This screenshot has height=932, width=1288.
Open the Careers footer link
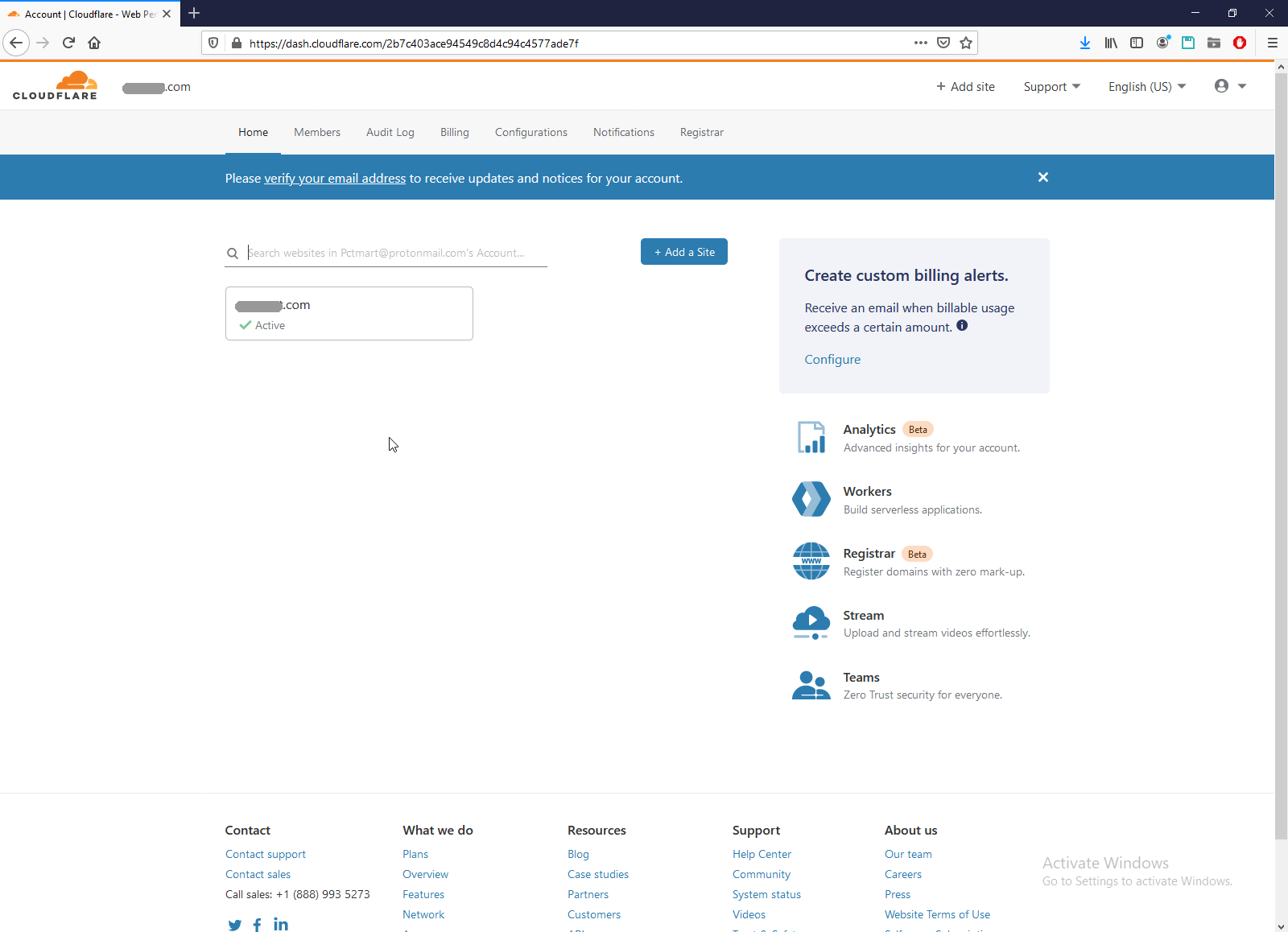pyautogui.click(x=903, y=874)
